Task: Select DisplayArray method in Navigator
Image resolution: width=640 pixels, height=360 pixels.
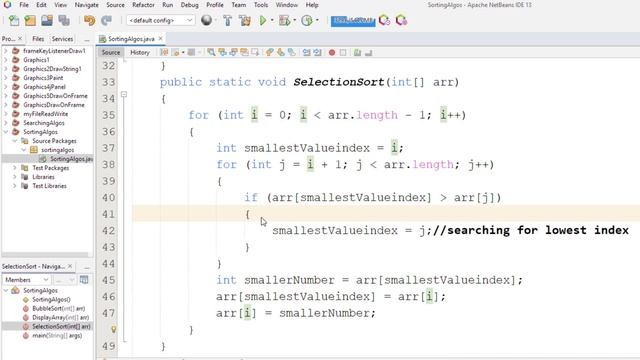Action: (60, 317)
